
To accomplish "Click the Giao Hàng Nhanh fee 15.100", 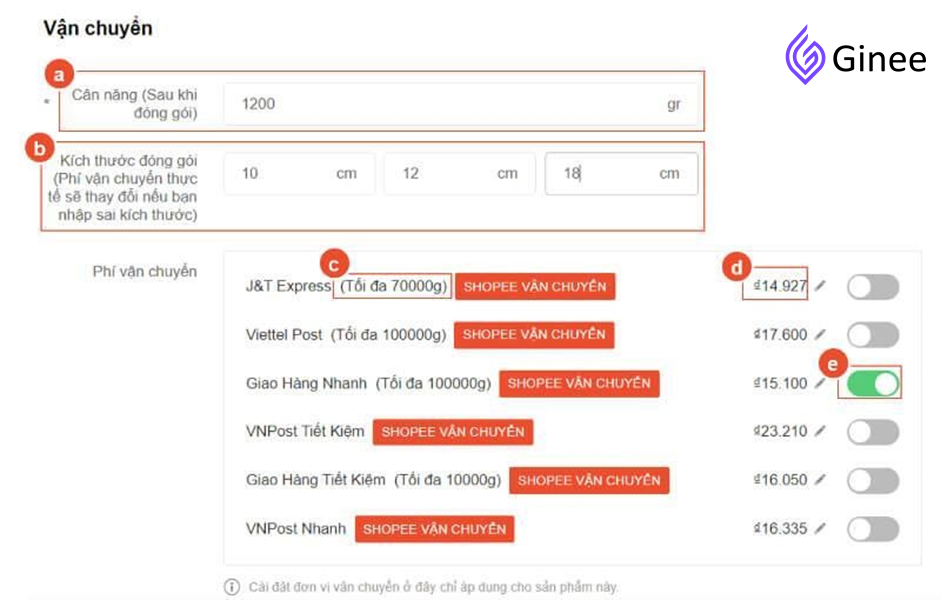I will pyautogui.click(x=780, y=383).
